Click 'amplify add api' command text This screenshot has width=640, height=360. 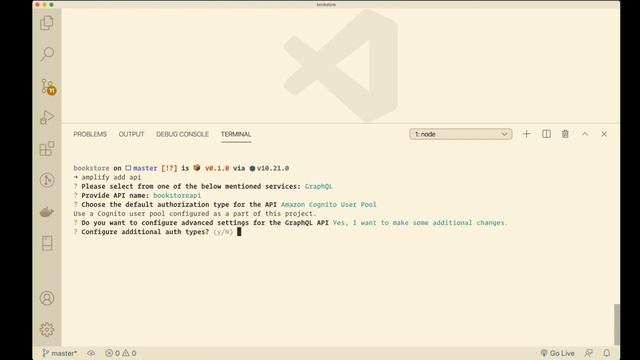point(111,177)
